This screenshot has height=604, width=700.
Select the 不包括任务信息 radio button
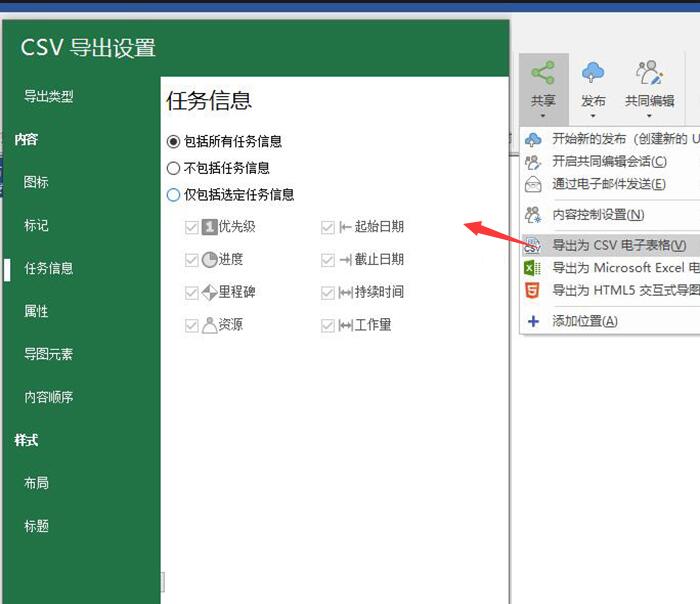173,168
